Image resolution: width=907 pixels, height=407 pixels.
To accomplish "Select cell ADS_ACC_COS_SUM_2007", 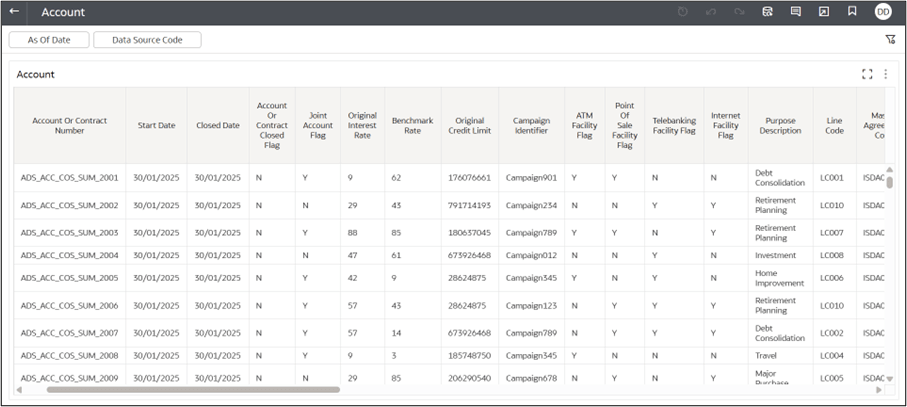I will tap(69, 333).
